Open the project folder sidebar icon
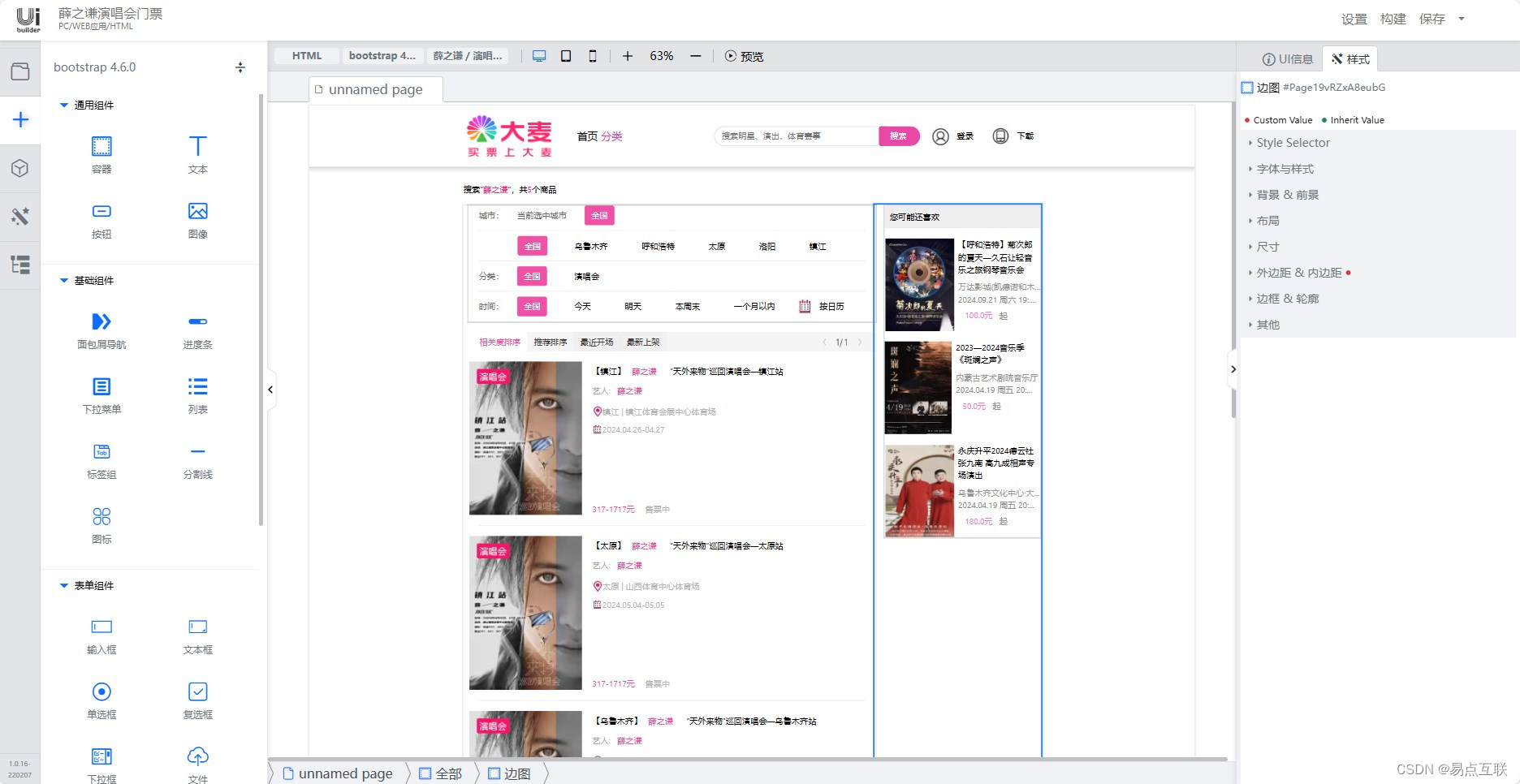 click(20, 71)
